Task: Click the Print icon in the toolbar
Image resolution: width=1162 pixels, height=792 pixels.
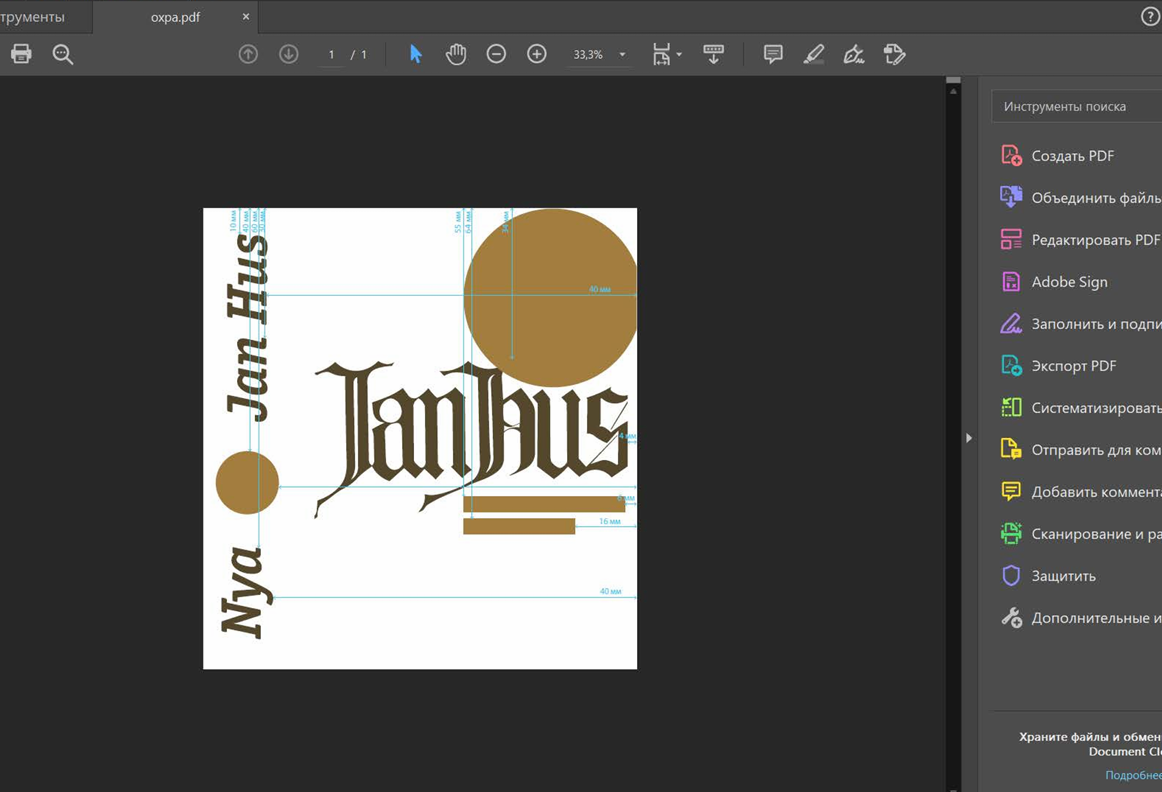Action: pos(21,54)
